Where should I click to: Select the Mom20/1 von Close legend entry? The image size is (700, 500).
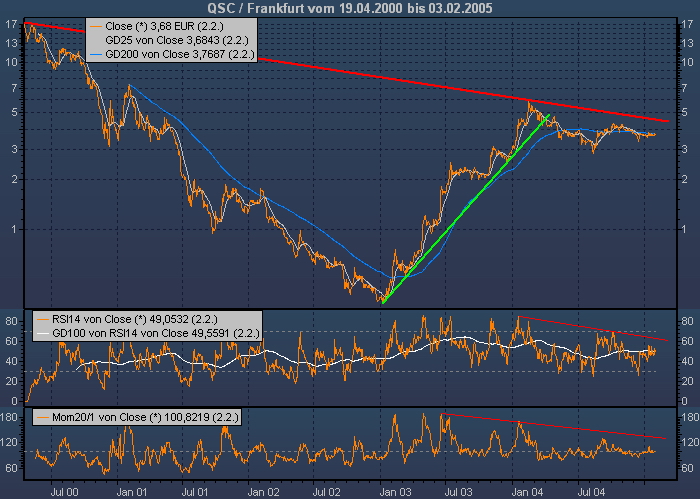coord(145,417)
